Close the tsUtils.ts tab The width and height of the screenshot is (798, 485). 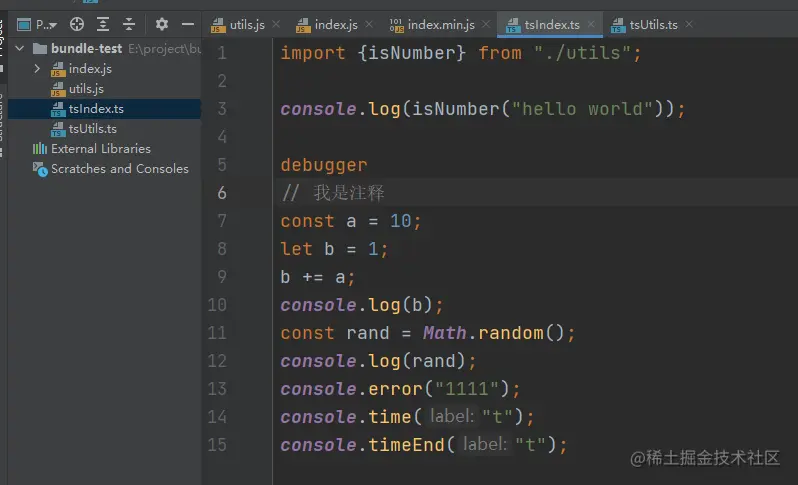point(689,24)
